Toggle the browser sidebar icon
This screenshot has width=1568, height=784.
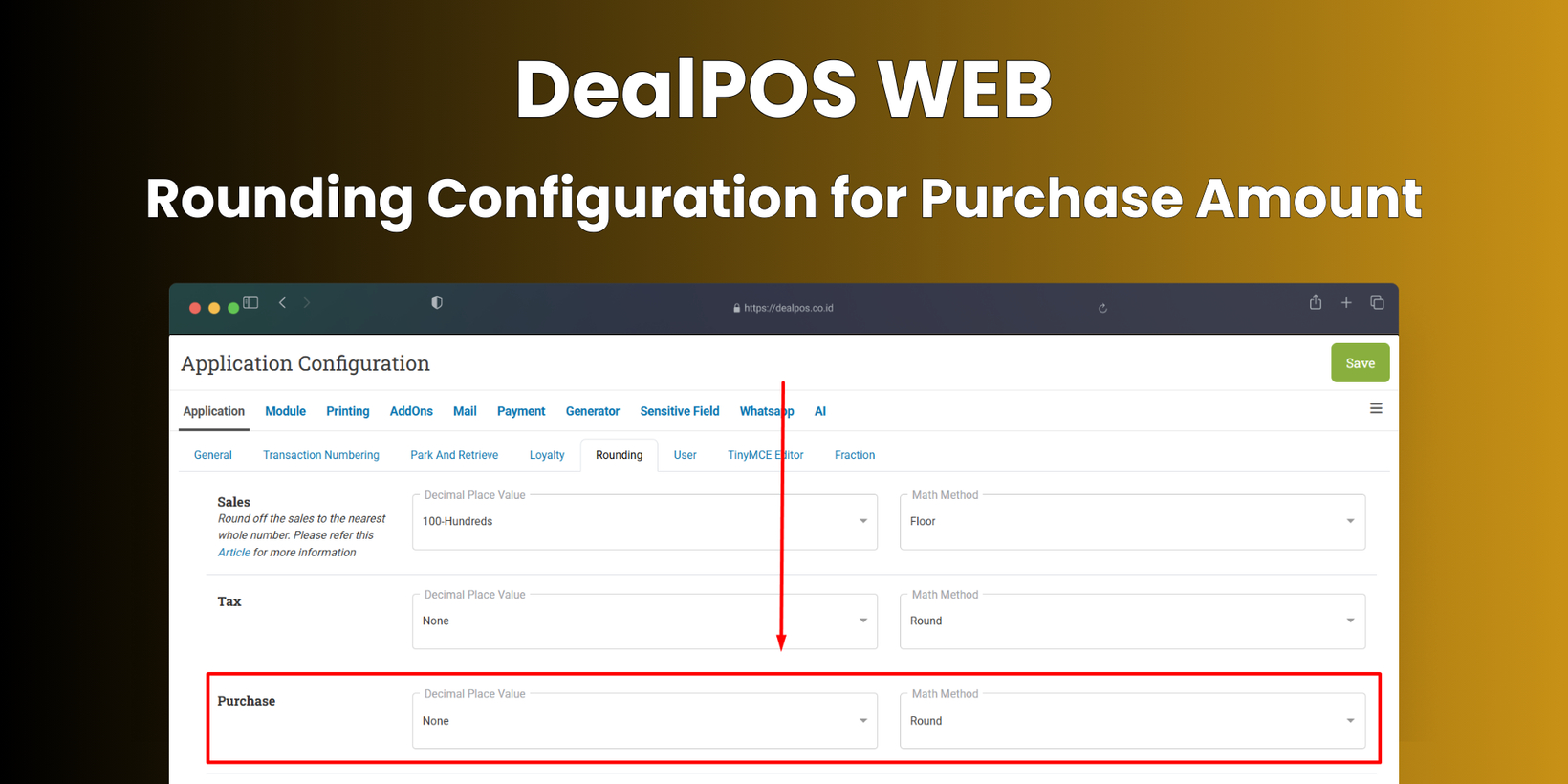pyautogui.click(x=250, y=303)
